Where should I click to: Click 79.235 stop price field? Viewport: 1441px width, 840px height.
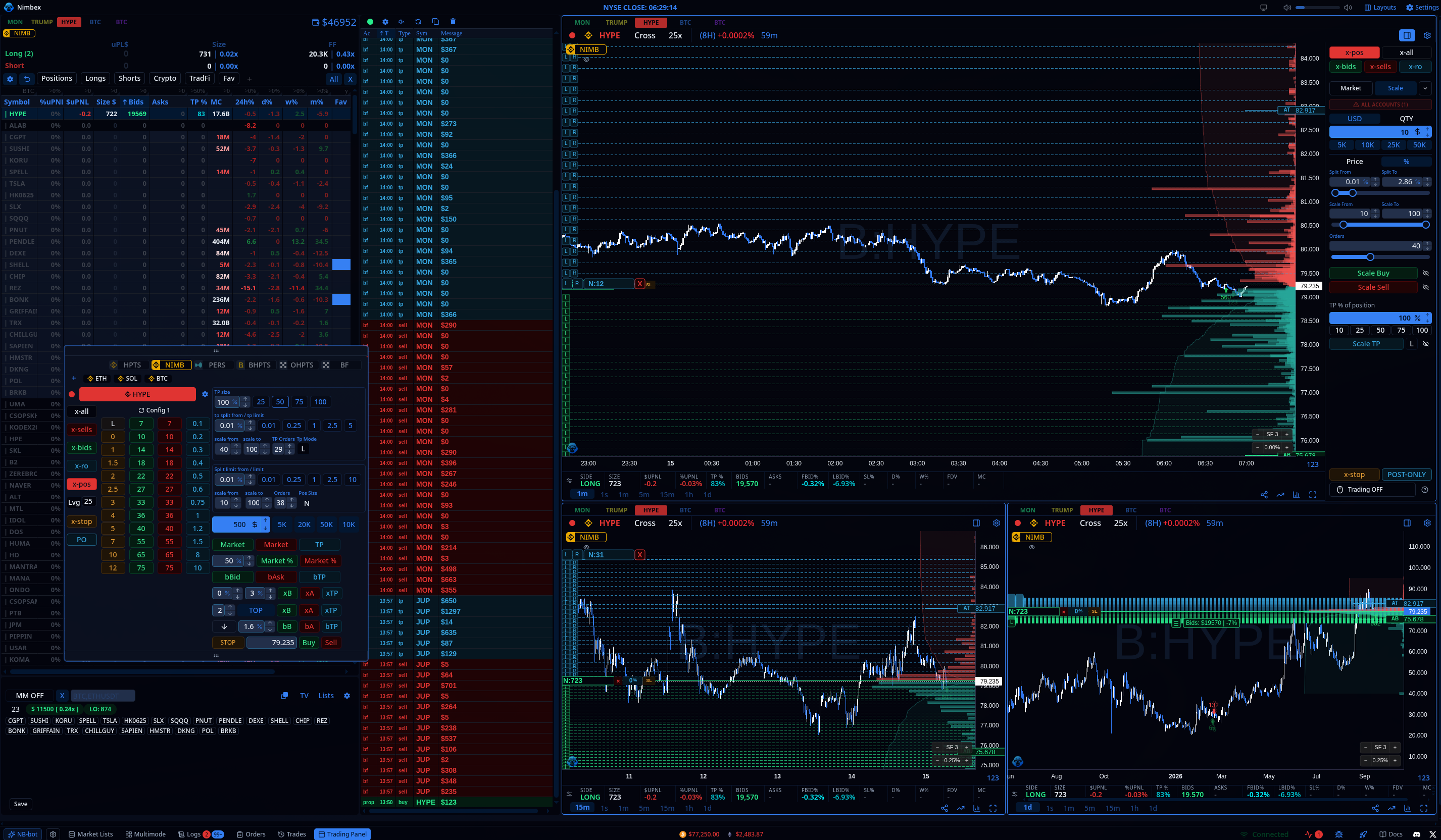272,643
